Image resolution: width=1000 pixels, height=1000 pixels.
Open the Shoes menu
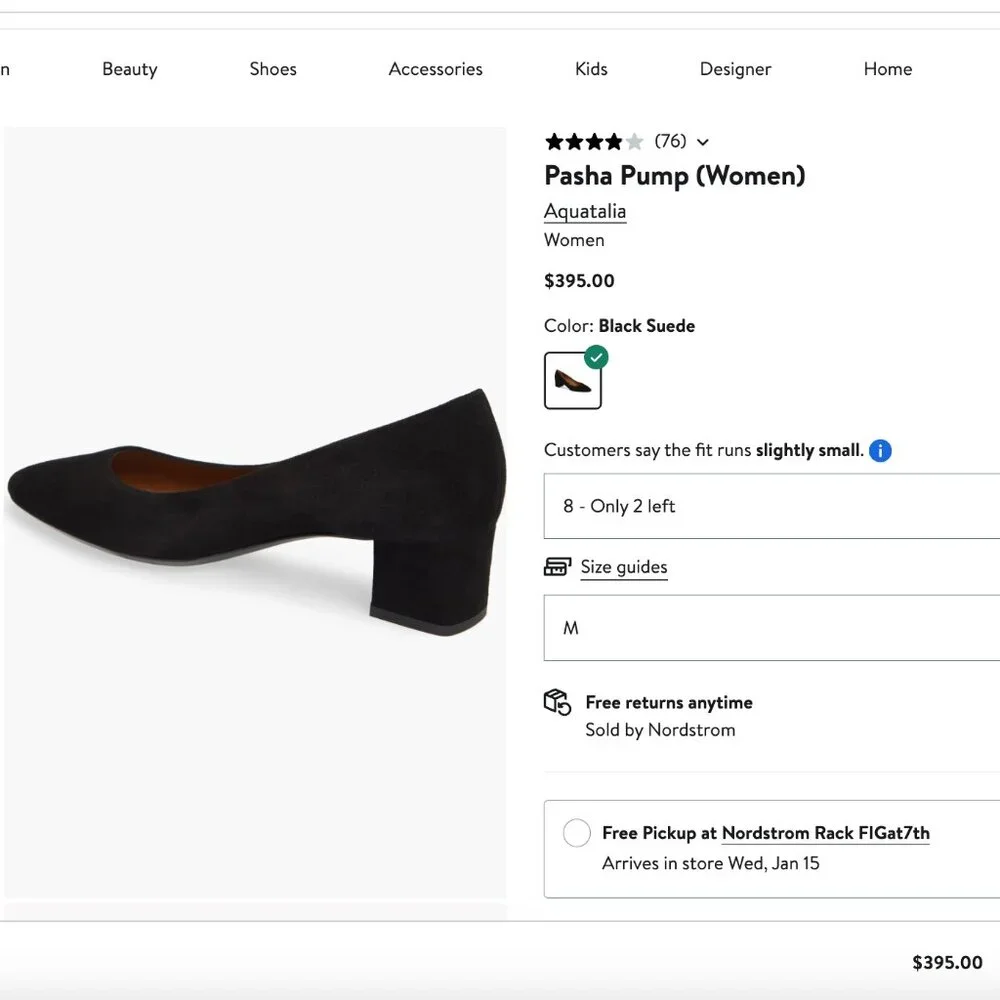point(273,69)
